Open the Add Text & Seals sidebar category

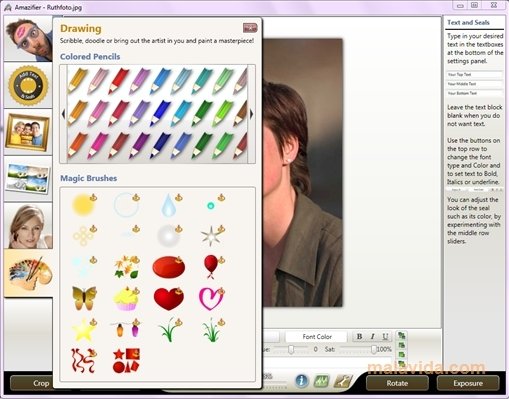coord(28,86)
